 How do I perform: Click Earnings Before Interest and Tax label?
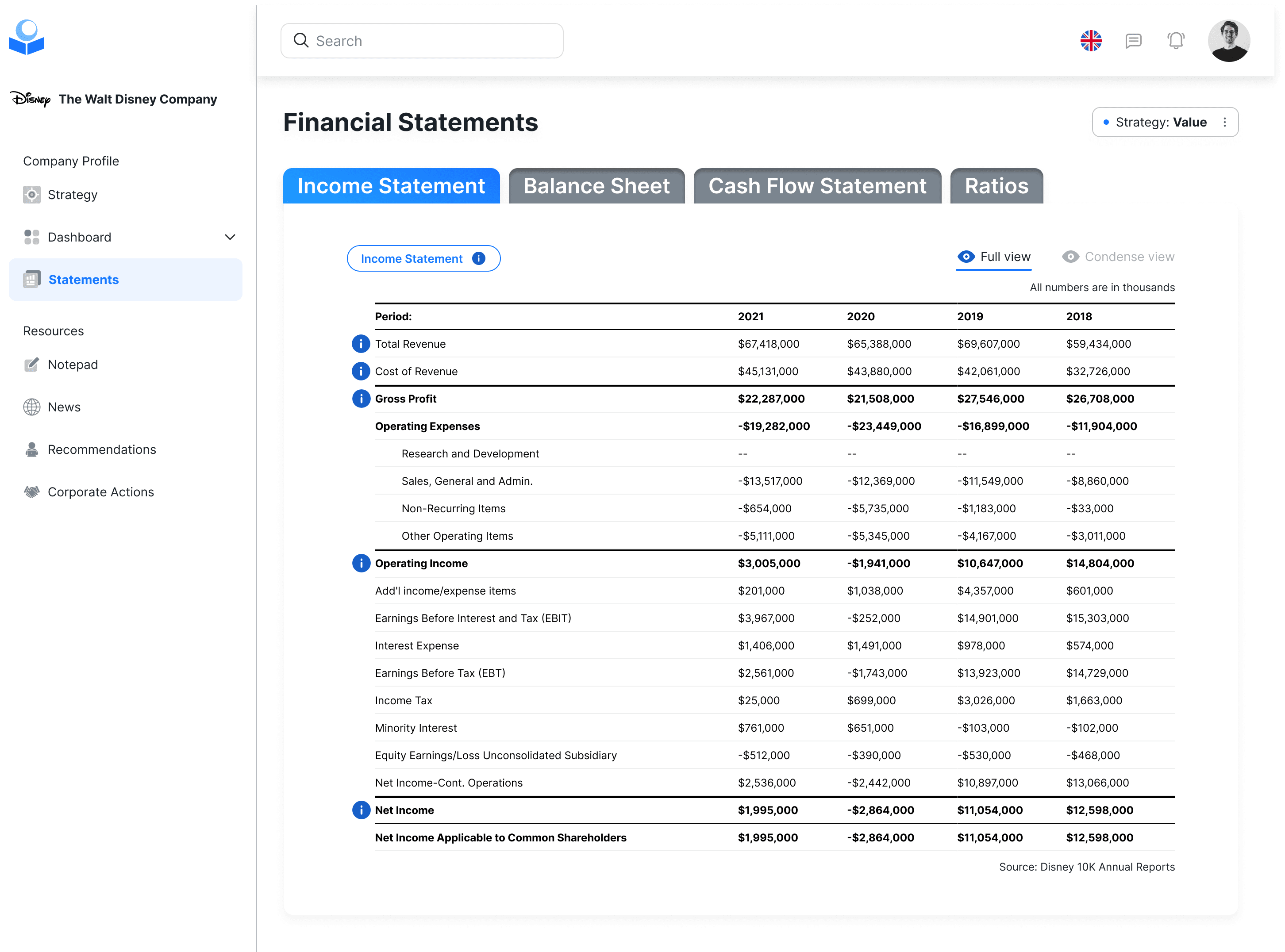473,618
